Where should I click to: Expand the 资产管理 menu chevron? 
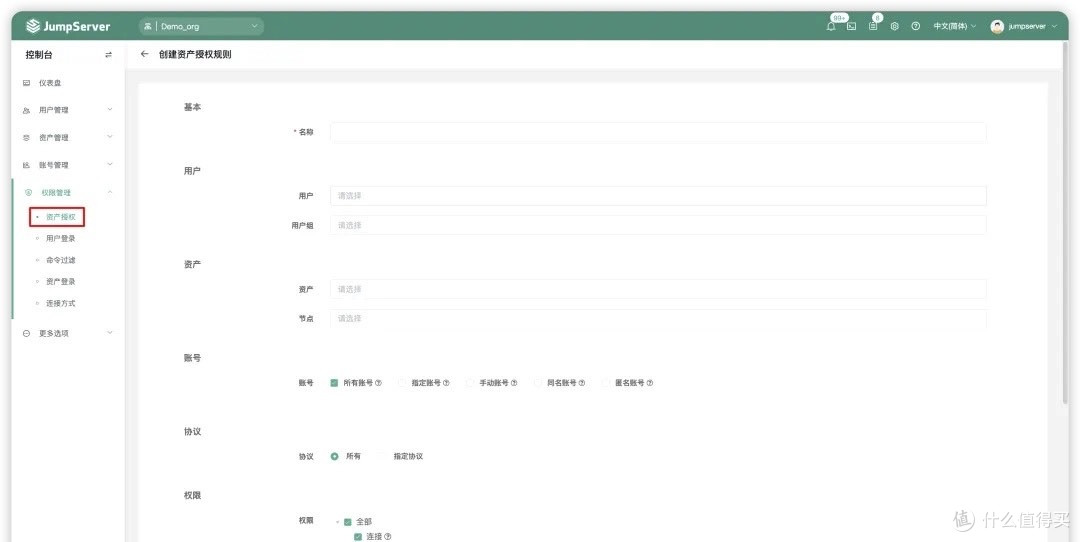110,137
